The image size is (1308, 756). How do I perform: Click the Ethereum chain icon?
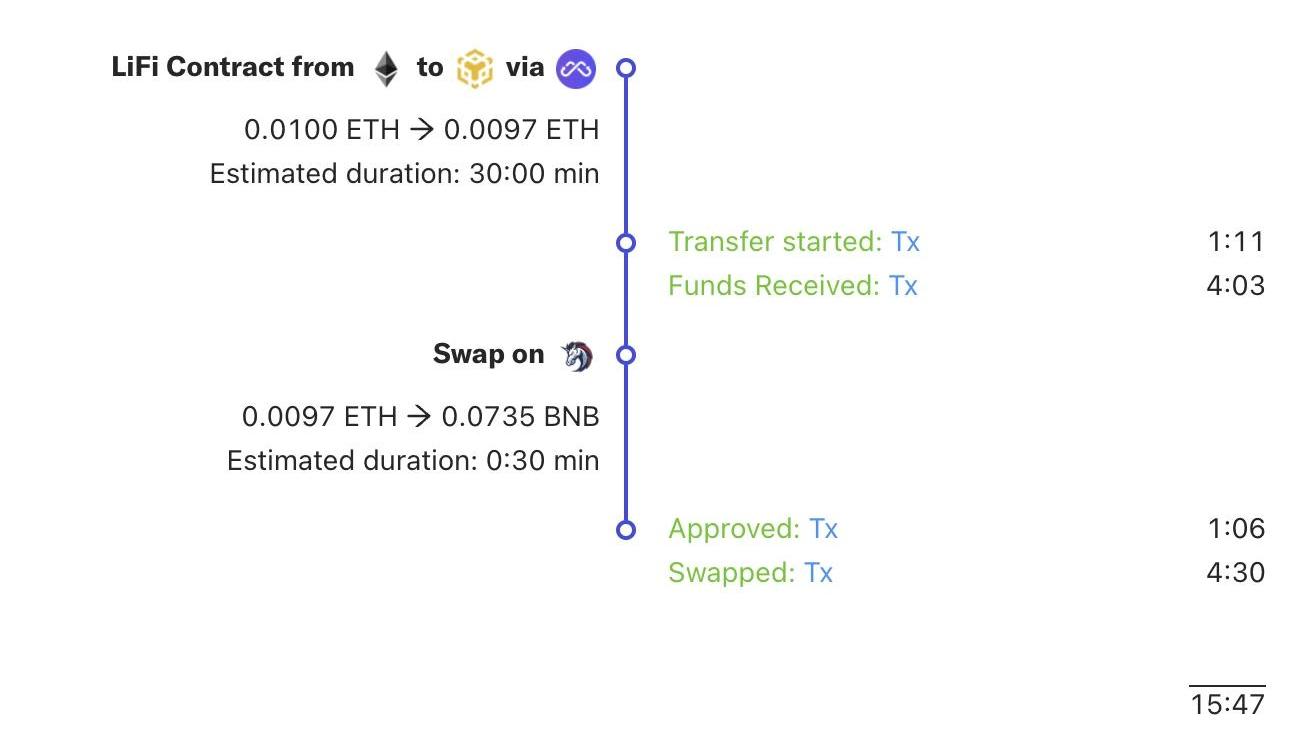point(386,69)
